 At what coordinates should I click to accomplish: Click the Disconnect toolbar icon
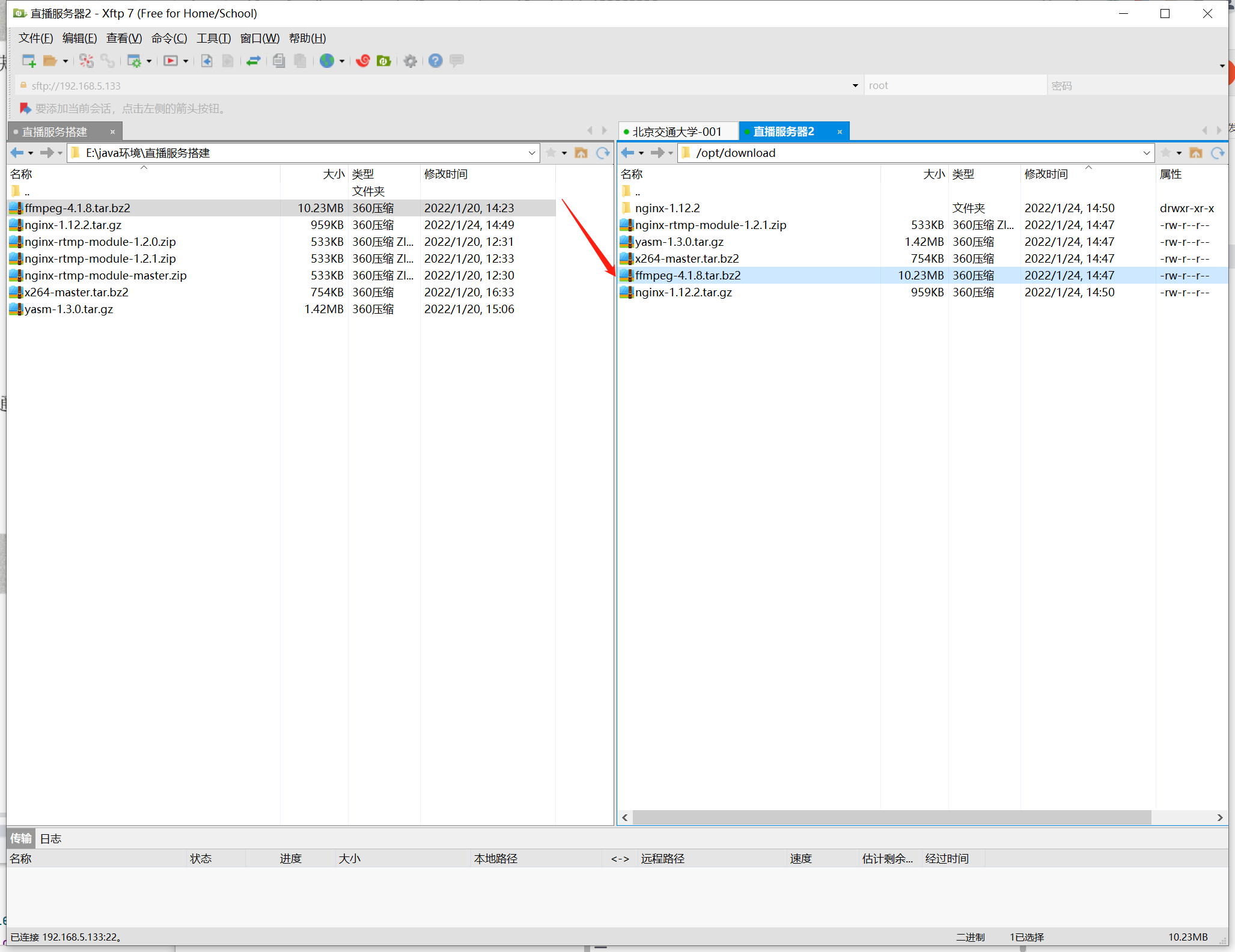point(87,61)
